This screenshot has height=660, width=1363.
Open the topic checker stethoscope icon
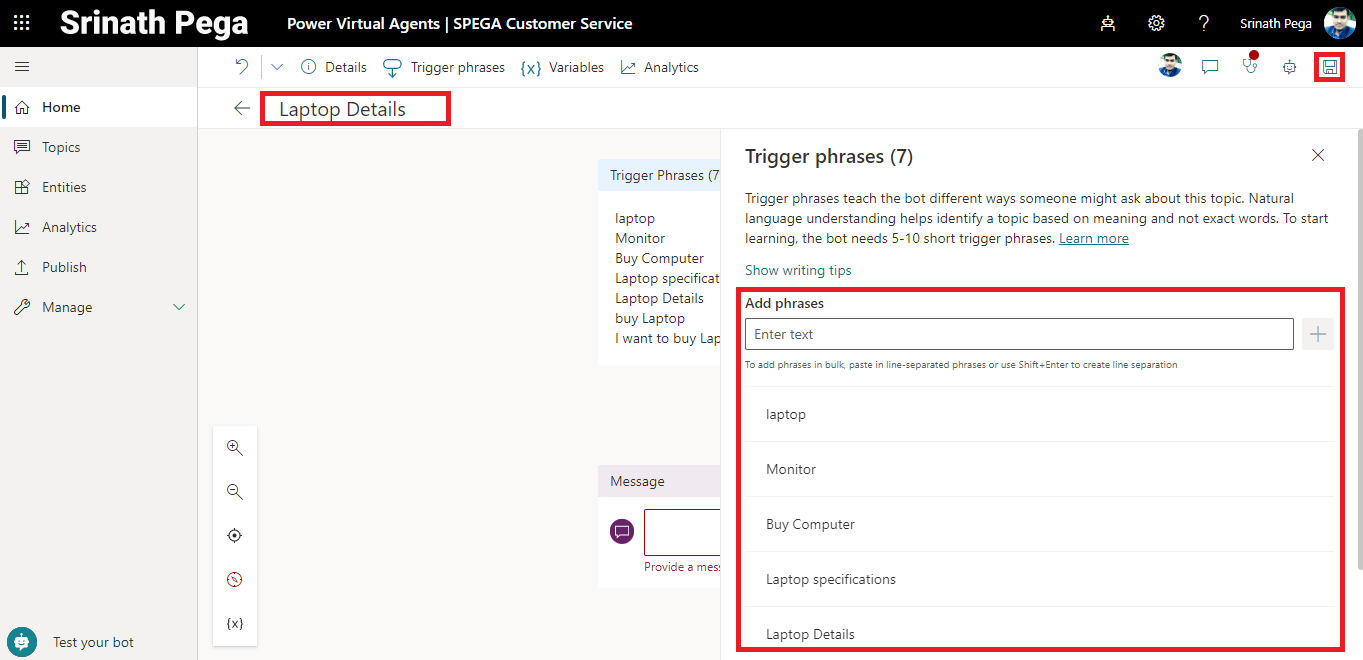tap(1250, 67)
